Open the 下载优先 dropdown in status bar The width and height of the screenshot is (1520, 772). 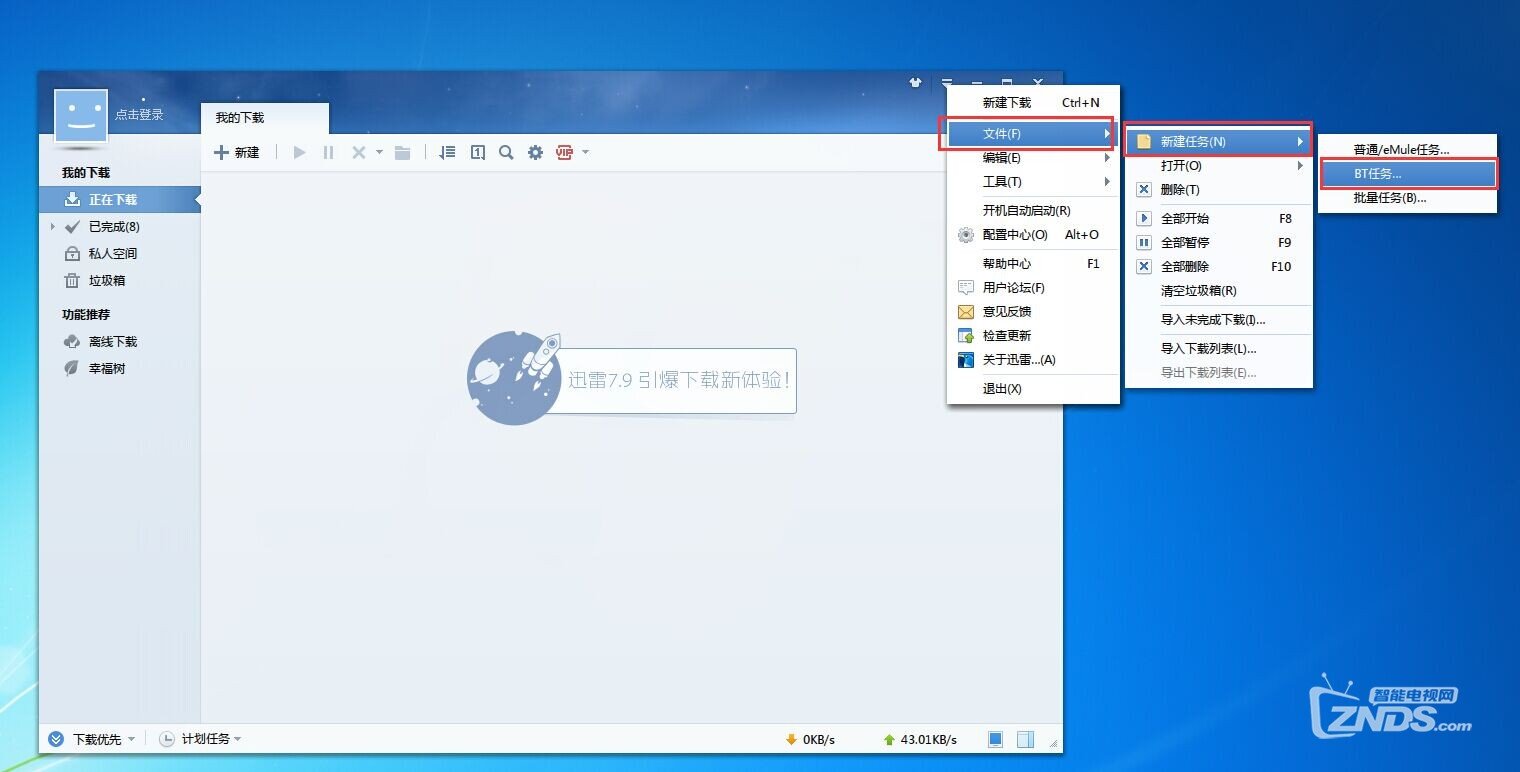coord(91,739)
